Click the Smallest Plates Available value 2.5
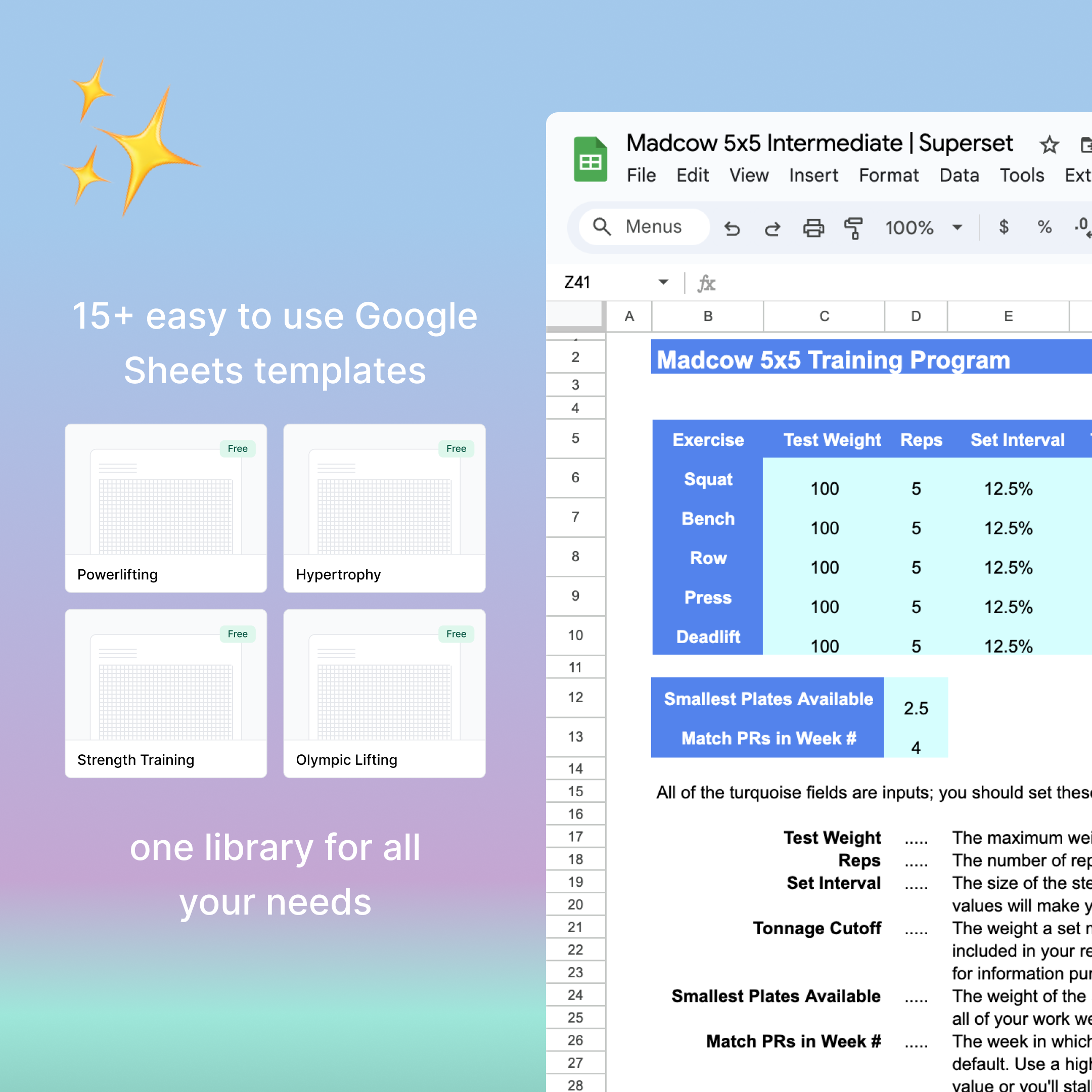This screenshot has height=1092, width=1092. [x=915, y=708]
